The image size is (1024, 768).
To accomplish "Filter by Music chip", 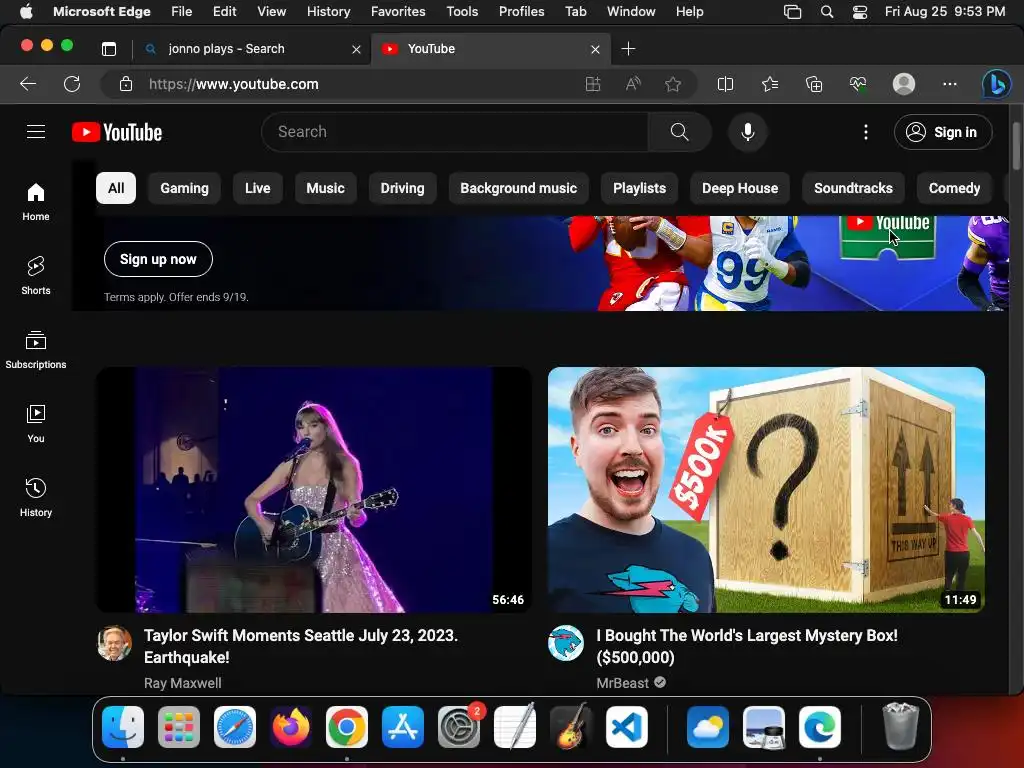I will pos(325,188).
